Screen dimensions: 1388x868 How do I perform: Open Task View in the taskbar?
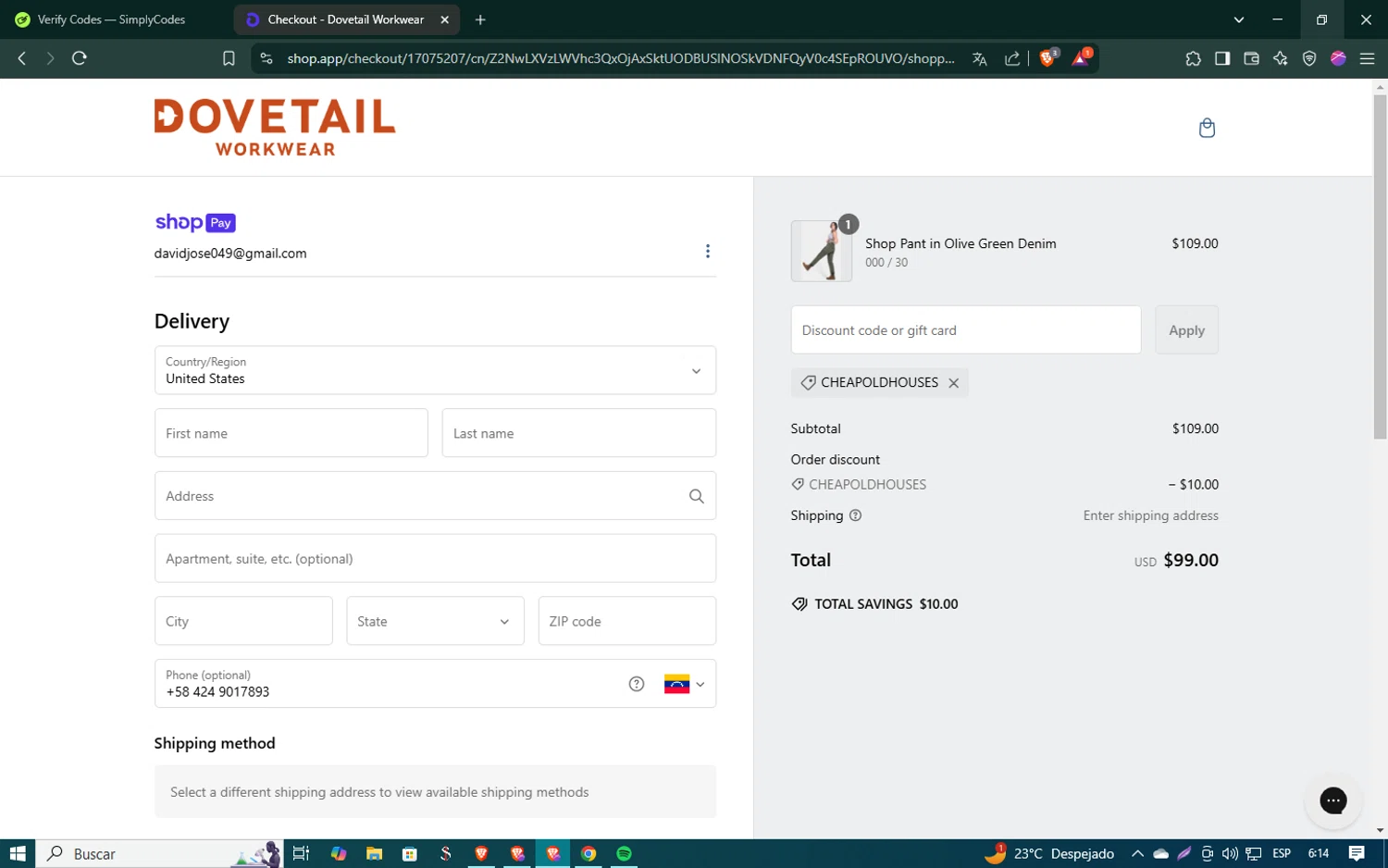301,853
